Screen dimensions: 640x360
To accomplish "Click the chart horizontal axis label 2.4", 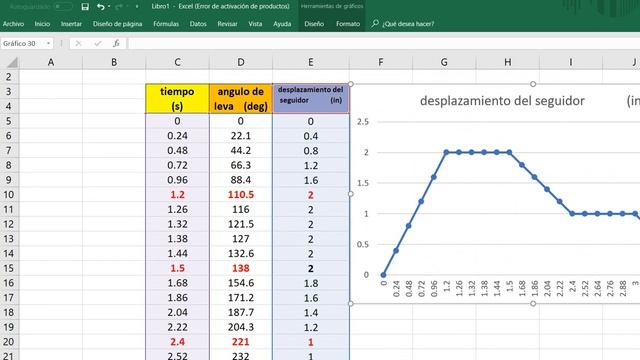I will click(572, 287).
